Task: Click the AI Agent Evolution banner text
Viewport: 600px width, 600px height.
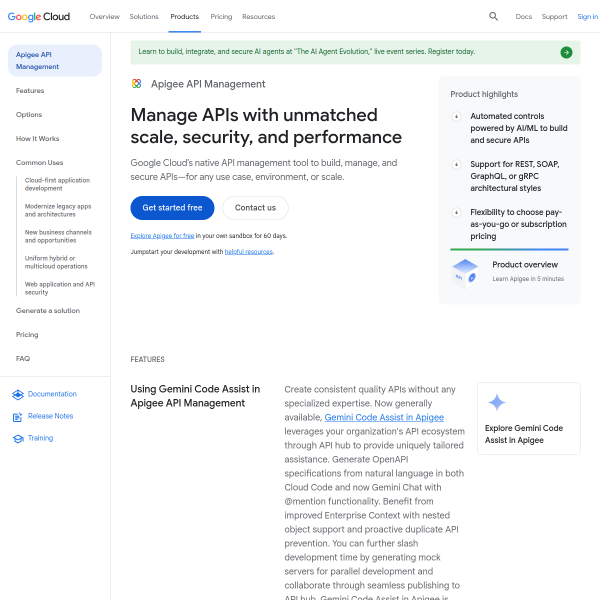Action: [307, 51]
